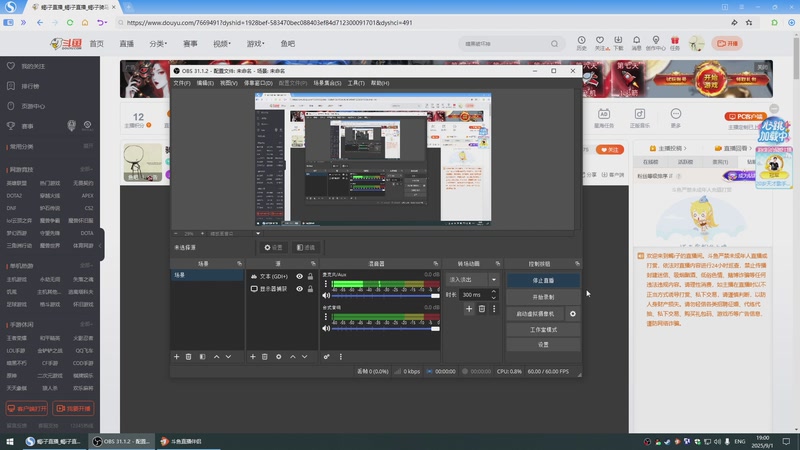Open options dots for 台式音响 channel
The height and width of the screenshot is (450, 800).
click(326, 317)
